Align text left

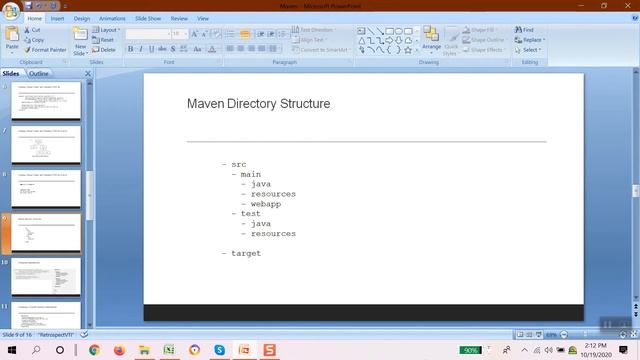[230, 49]
